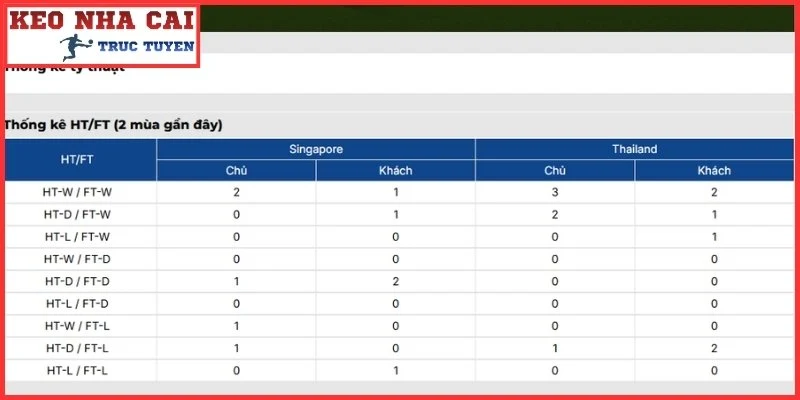Select the Khách subheader under Singapore
This screenshot has width=800, height=400.
[395, 170]
